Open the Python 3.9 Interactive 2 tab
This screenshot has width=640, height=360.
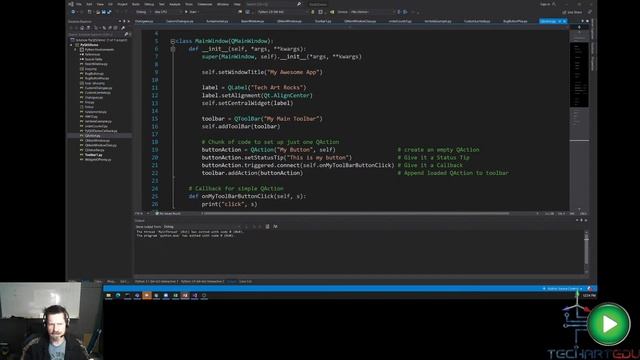pyautogui.click(x=202, y=281)
